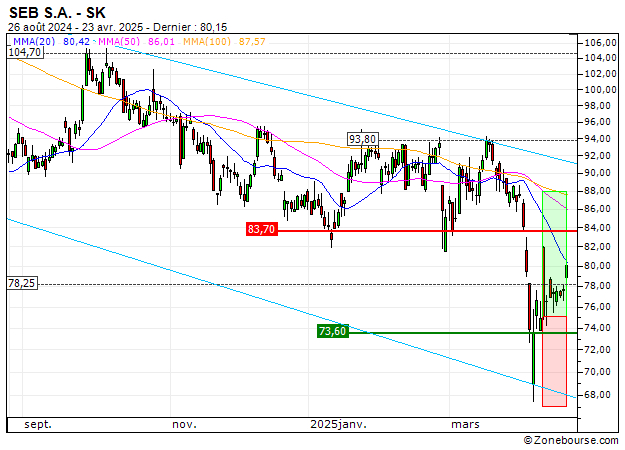
Task: Click the MMA(20) value 80,42
Action: (76, 41)
